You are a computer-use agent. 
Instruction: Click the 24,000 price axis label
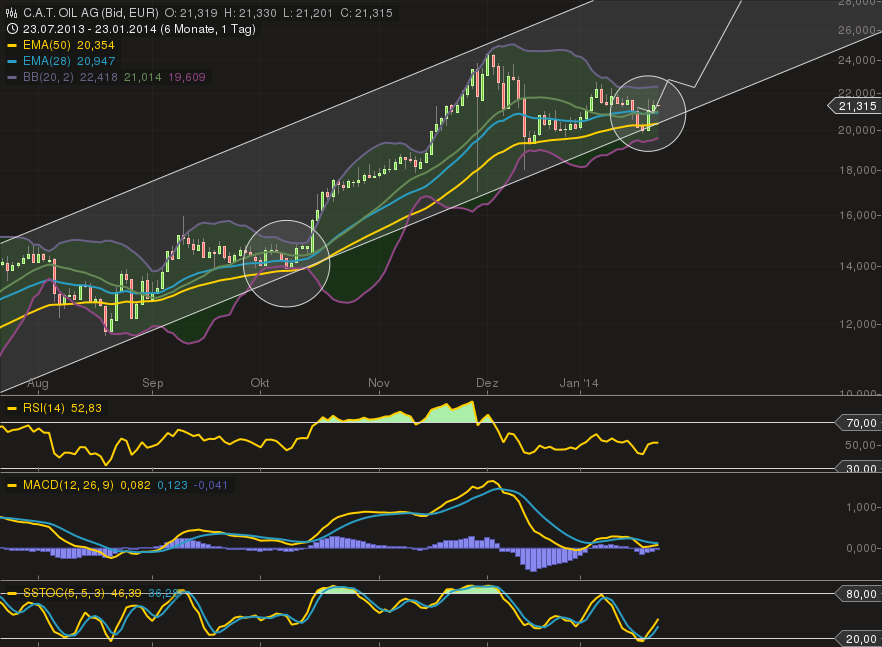coord(857,60)
